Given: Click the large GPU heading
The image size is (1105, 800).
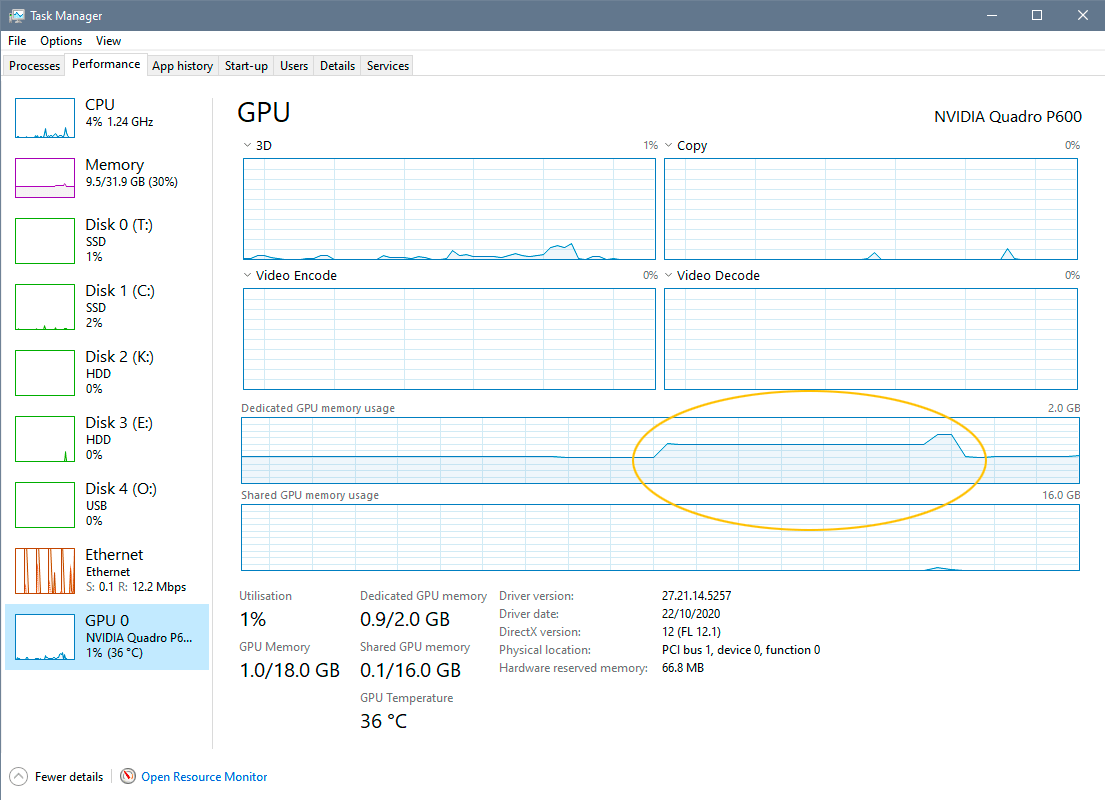Looking at the screenshot, I should tap(264, 113).
